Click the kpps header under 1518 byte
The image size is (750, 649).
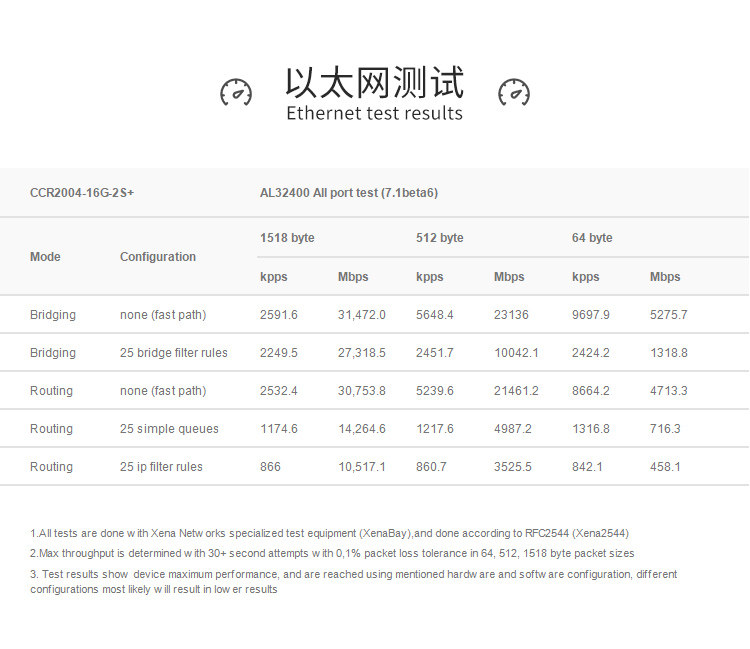point(274,277)
